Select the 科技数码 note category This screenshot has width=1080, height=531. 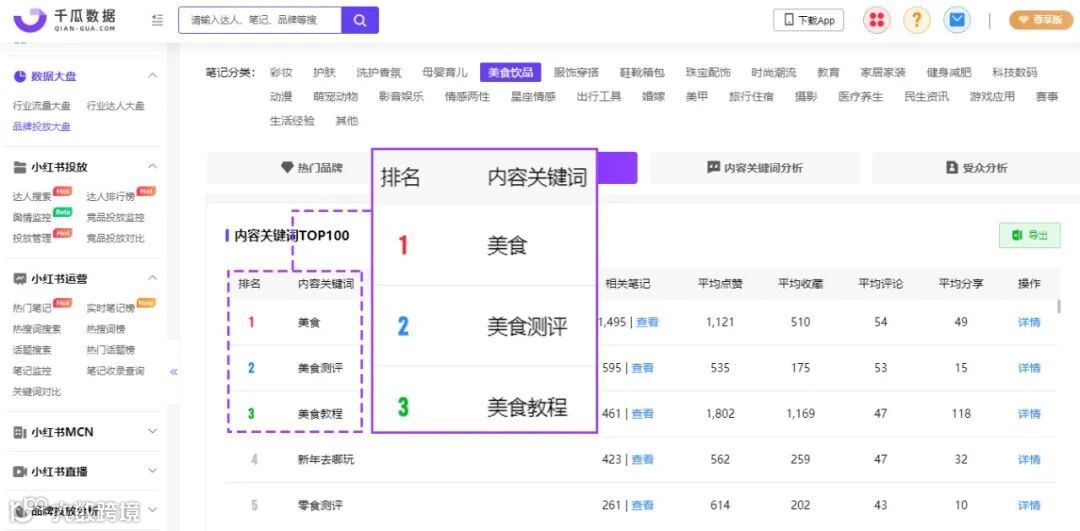1015,72
